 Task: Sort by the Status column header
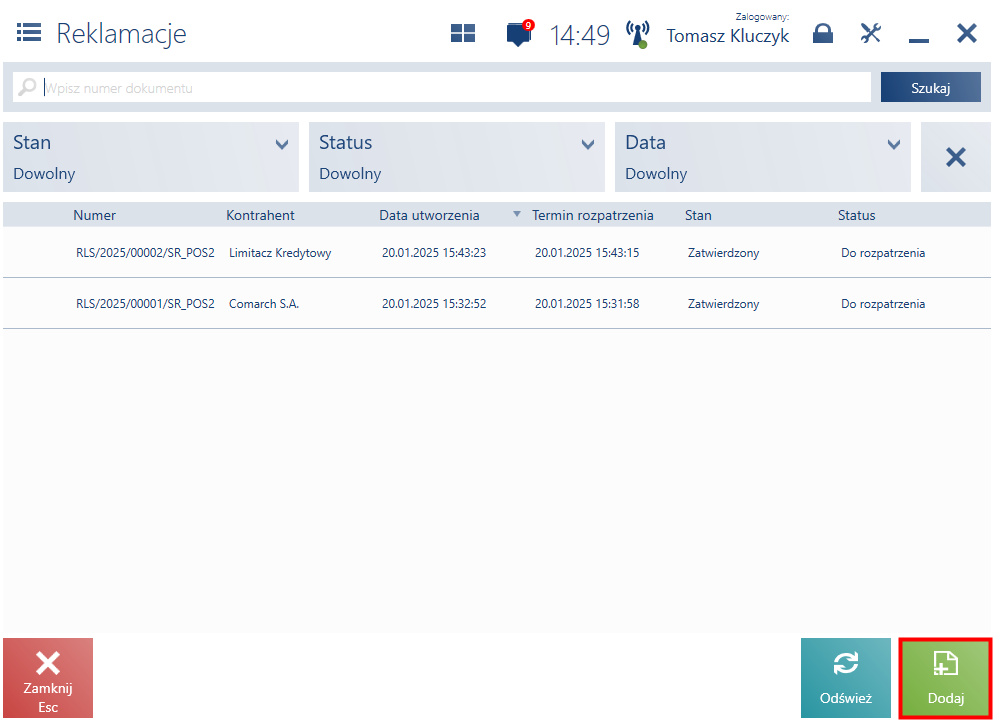coord(857,215)
